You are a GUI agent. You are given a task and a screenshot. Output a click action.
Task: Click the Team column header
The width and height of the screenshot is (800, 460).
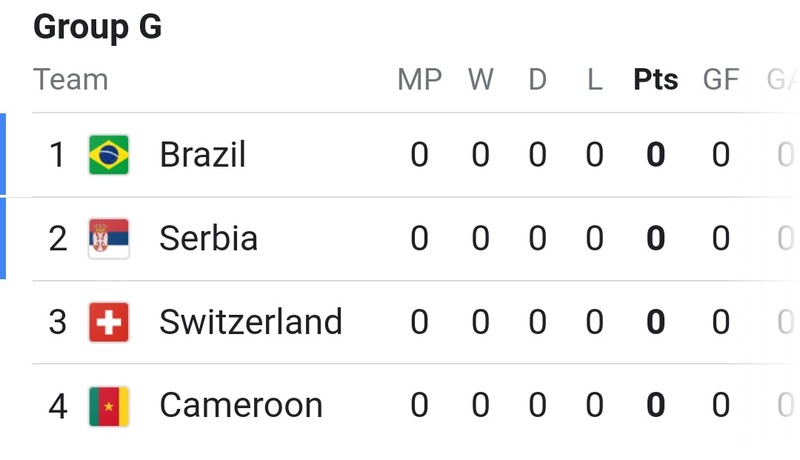point(70,80)
